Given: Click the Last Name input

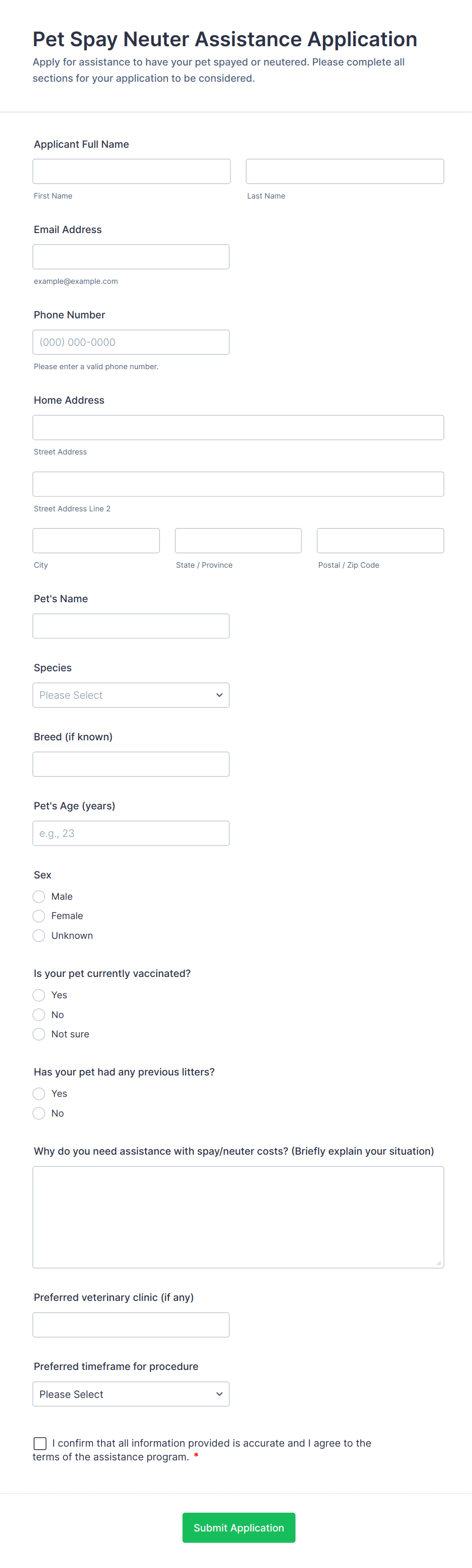Looking at the screenshot, I should coord(344,171).
